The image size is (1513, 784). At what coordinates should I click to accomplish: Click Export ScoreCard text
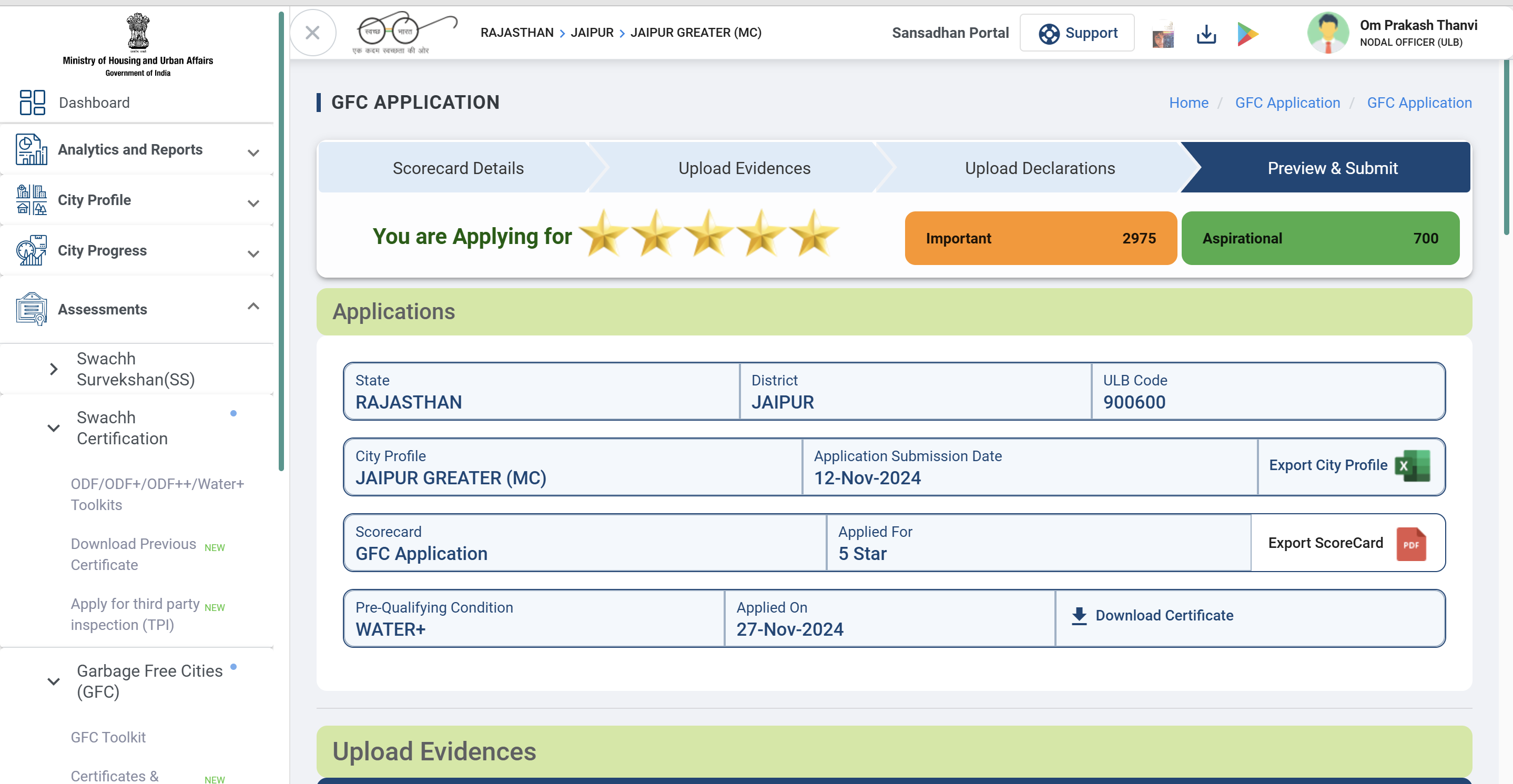point(1325,543)
